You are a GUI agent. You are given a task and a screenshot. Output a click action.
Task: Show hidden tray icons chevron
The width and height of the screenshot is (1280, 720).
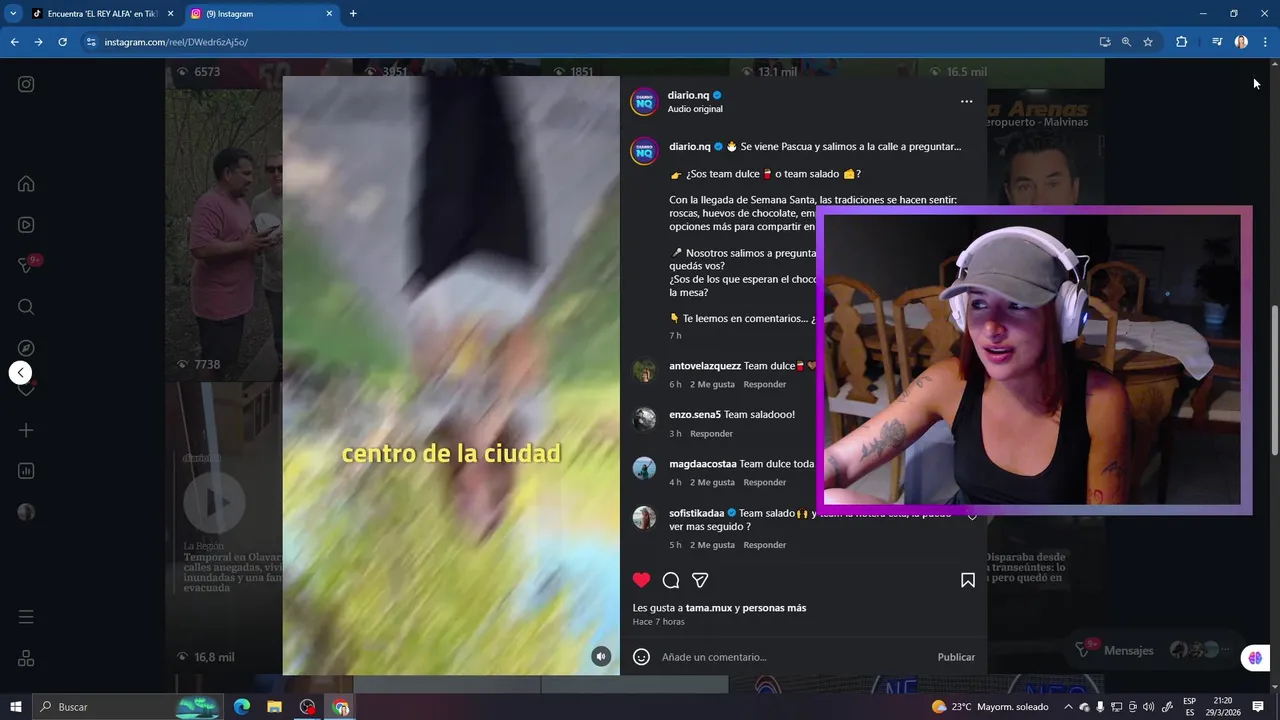tap(1068, 707)
